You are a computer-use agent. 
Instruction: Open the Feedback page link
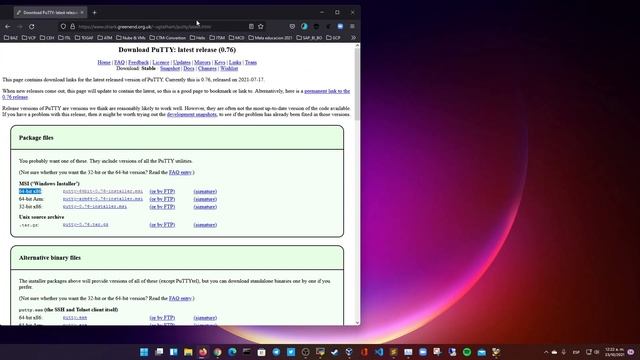coord(138,62)
